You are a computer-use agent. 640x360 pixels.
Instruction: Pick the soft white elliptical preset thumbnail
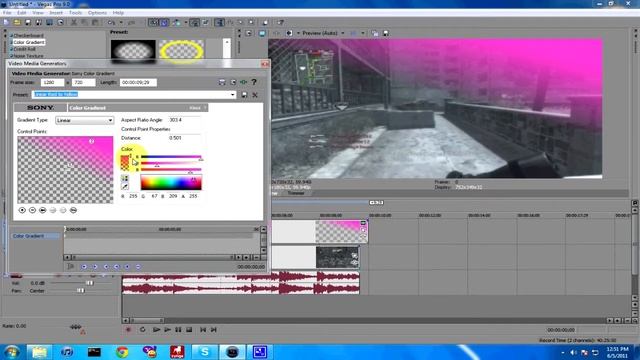[133, 51]
